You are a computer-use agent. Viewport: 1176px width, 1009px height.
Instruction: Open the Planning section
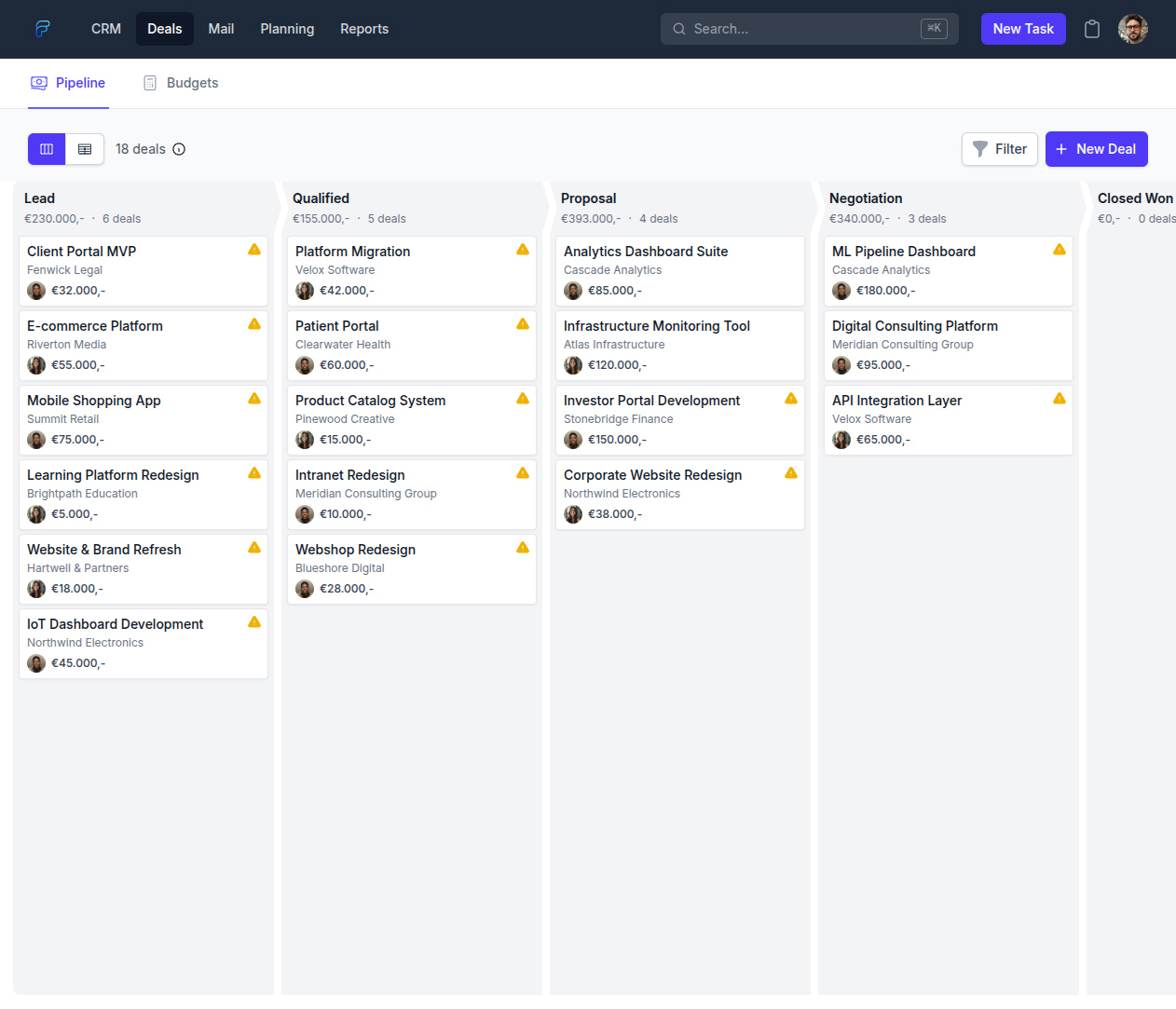[287, 29]
